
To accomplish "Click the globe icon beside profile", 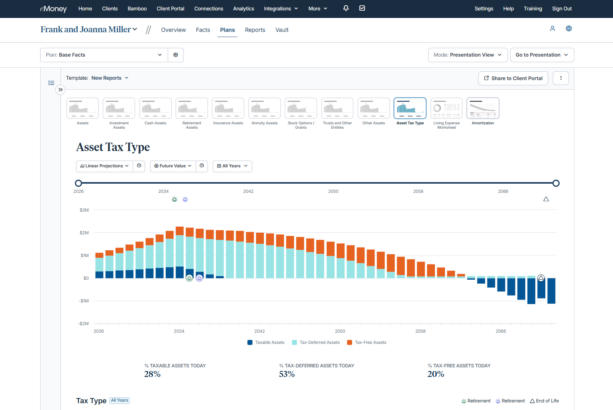I will click(569, 29).
